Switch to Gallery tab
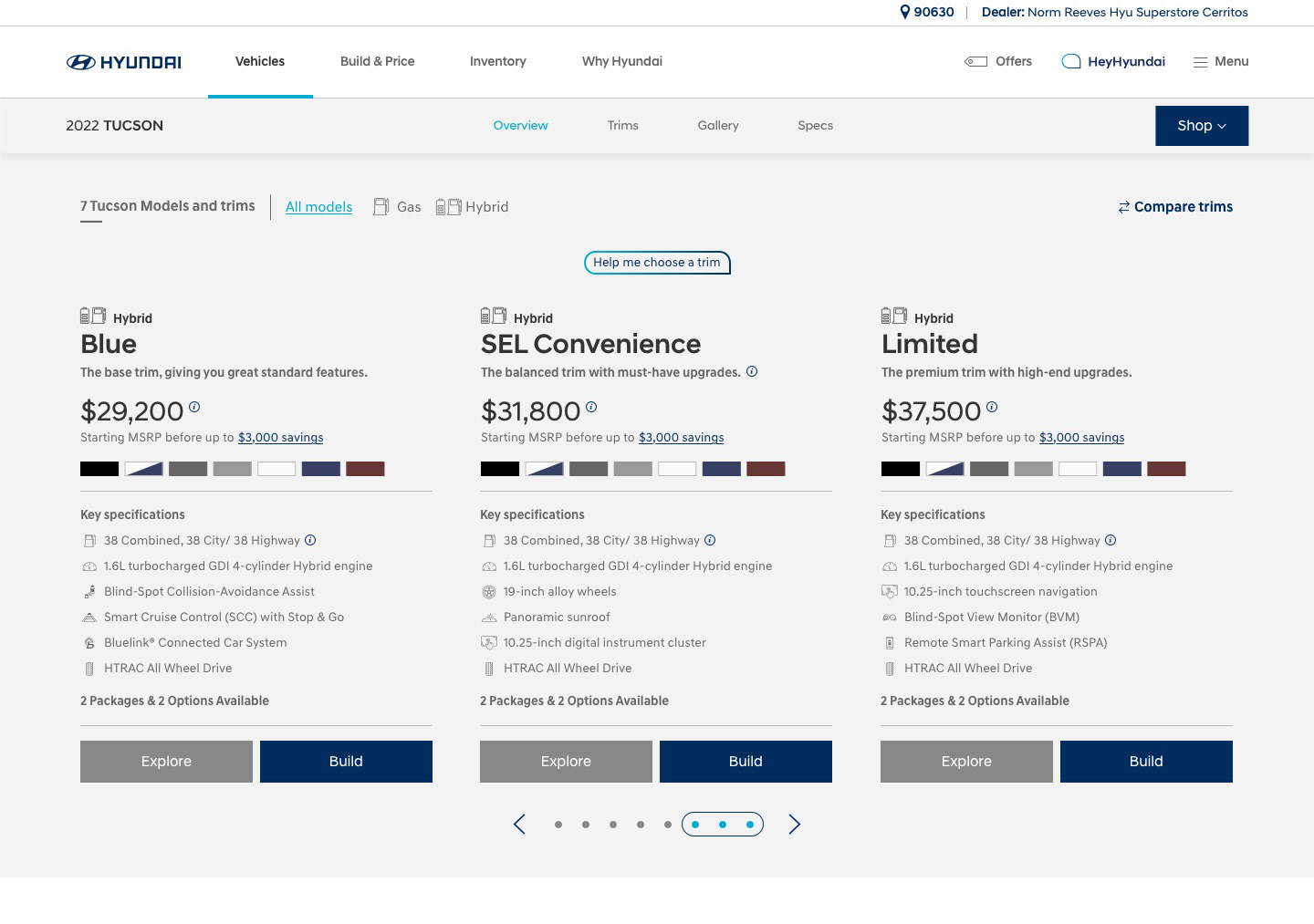This screenshot has height=924, width=1314. click(718, 126)
